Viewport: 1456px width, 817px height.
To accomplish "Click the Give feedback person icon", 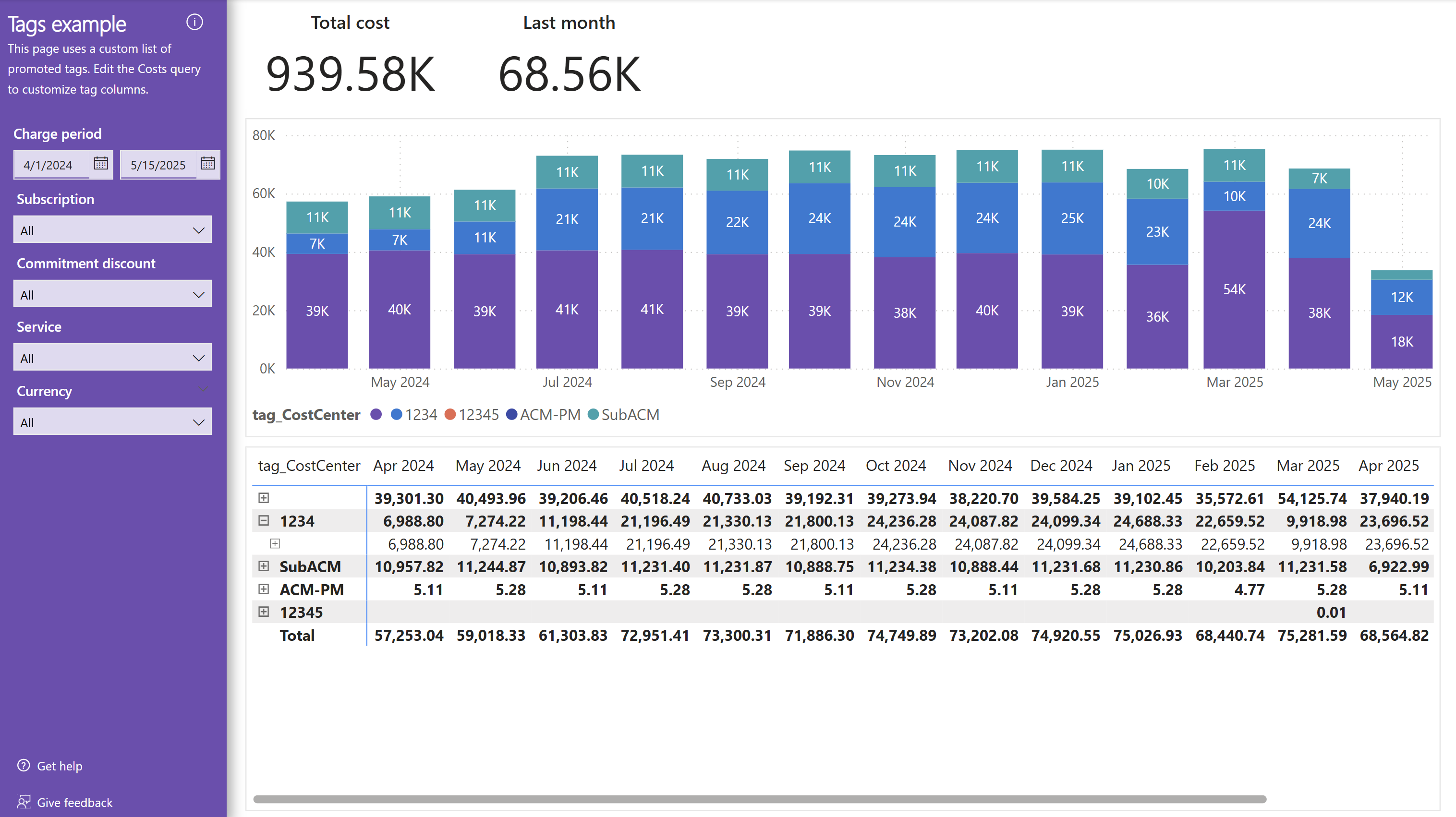I will (23, 802).
